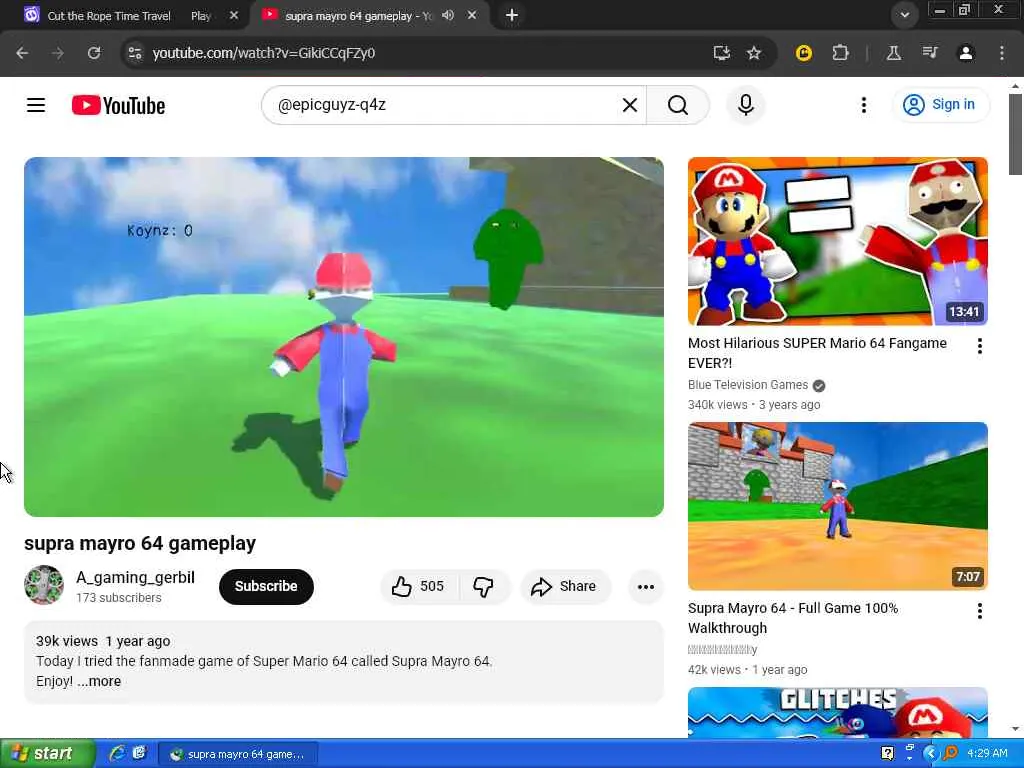Click the 39k views text
This screenshot has height=768, width=1024.
coord(67,641)
